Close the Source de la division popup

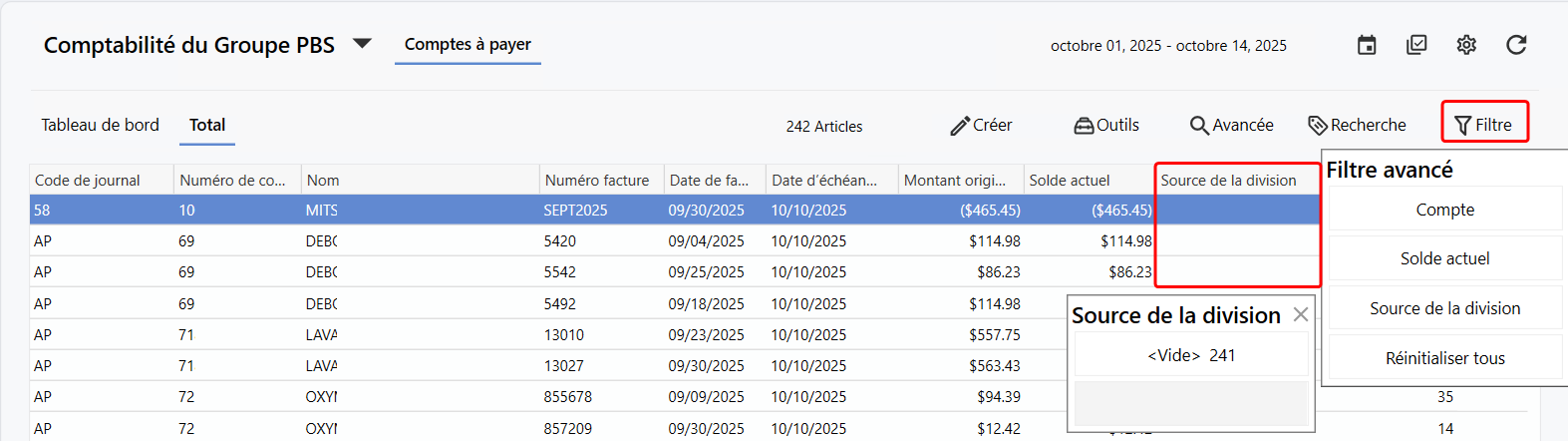[x=1300, y=315]
